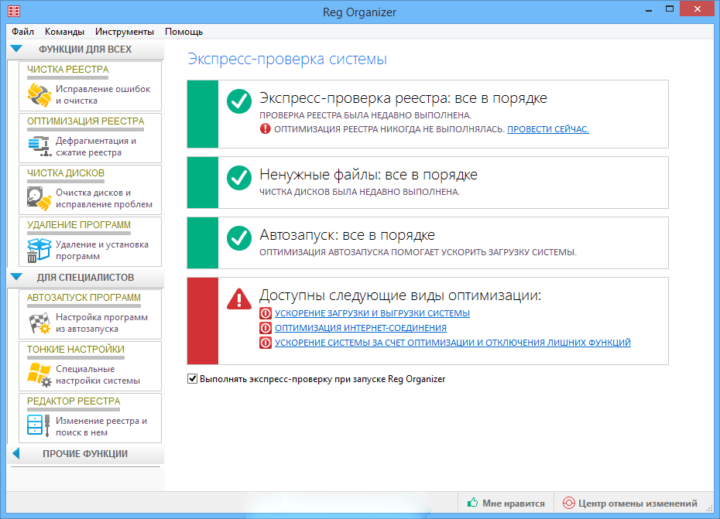The height and width of the screenshot is (519, 720).
Task: Click the green checkmark next to unneeded files
Action: (x=239, y=178)
